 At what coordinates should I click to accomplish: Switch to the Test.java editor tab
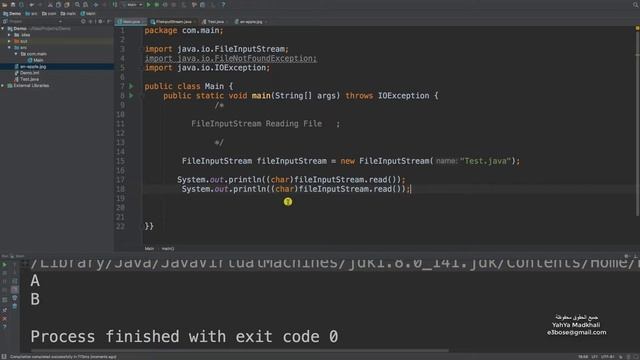(x=215, y=22)
